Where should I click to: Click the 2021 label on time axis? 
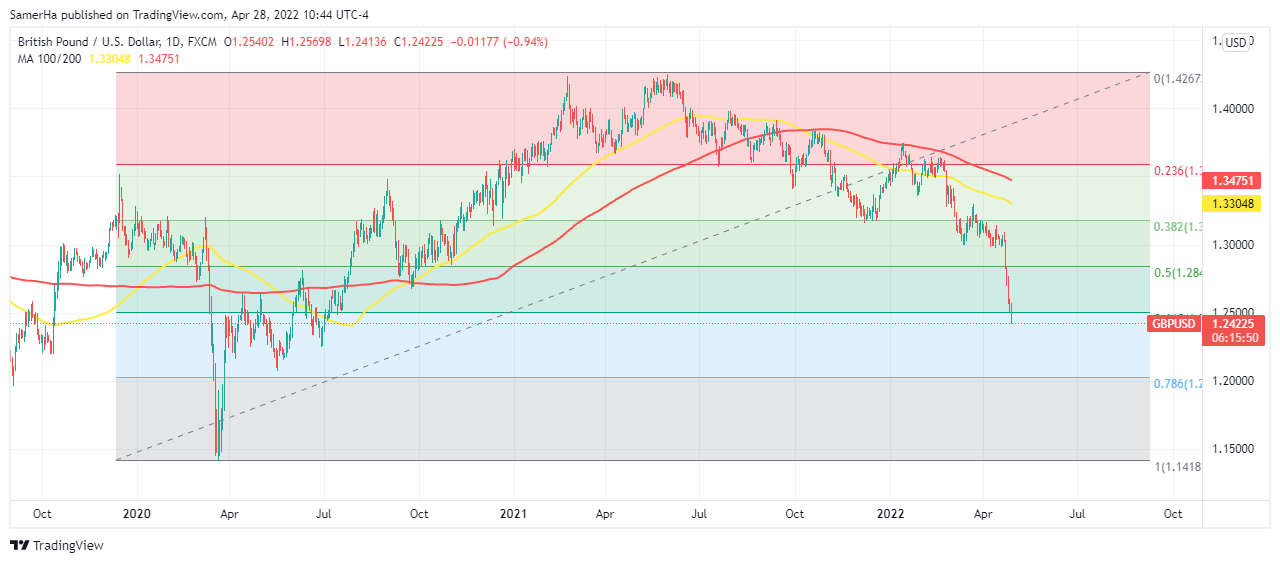click(514, 514)
